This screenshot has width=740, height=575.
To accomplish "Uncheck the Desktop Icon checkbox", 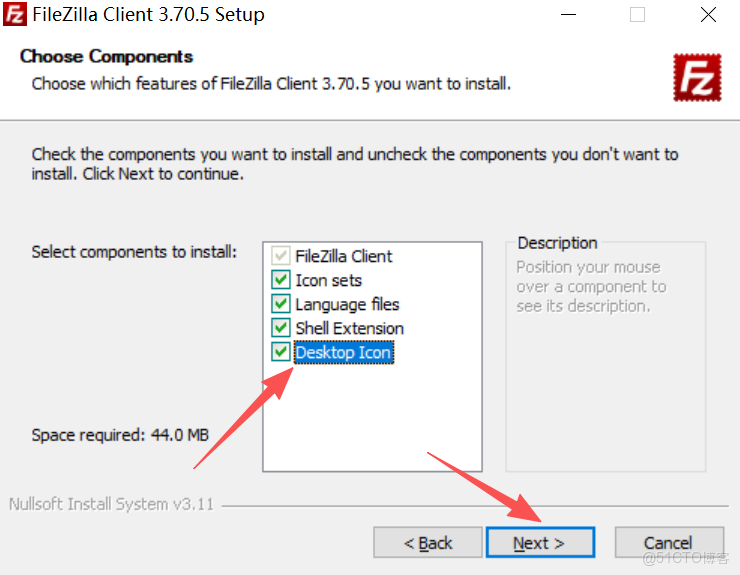I will coord(281,352).
